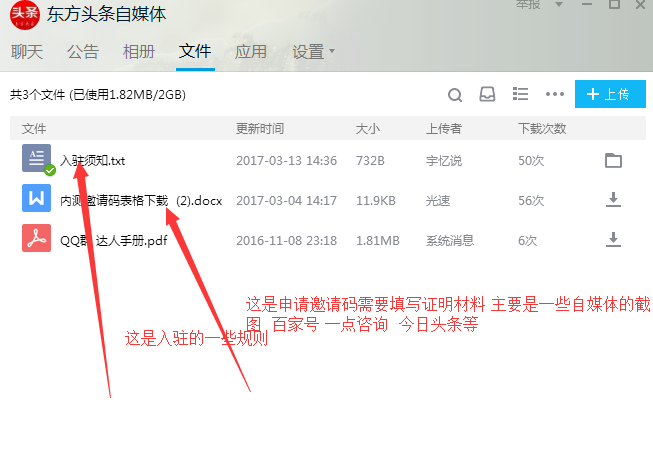Expand the dropdown arrow beside 举报

[559, 4]
